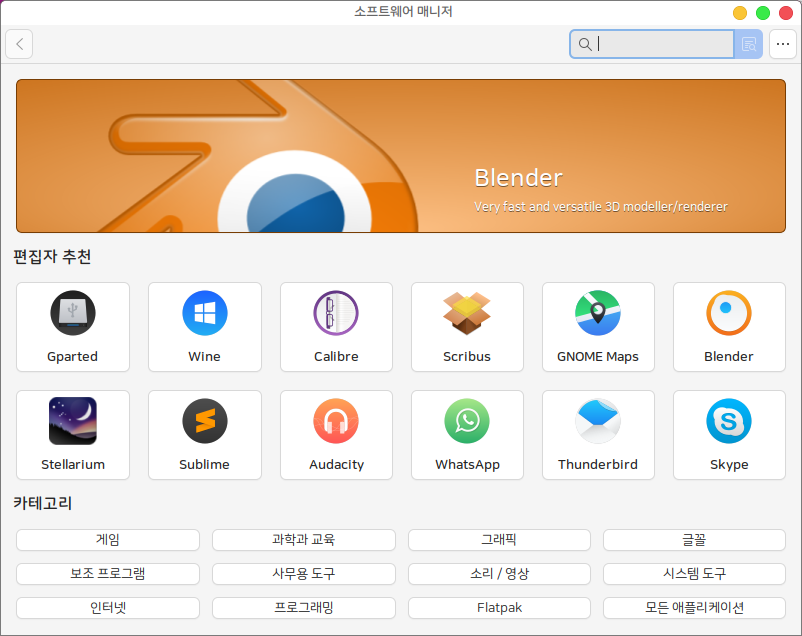Click the Audacity headphones icon
802x636 pixels.
point(336,421)
